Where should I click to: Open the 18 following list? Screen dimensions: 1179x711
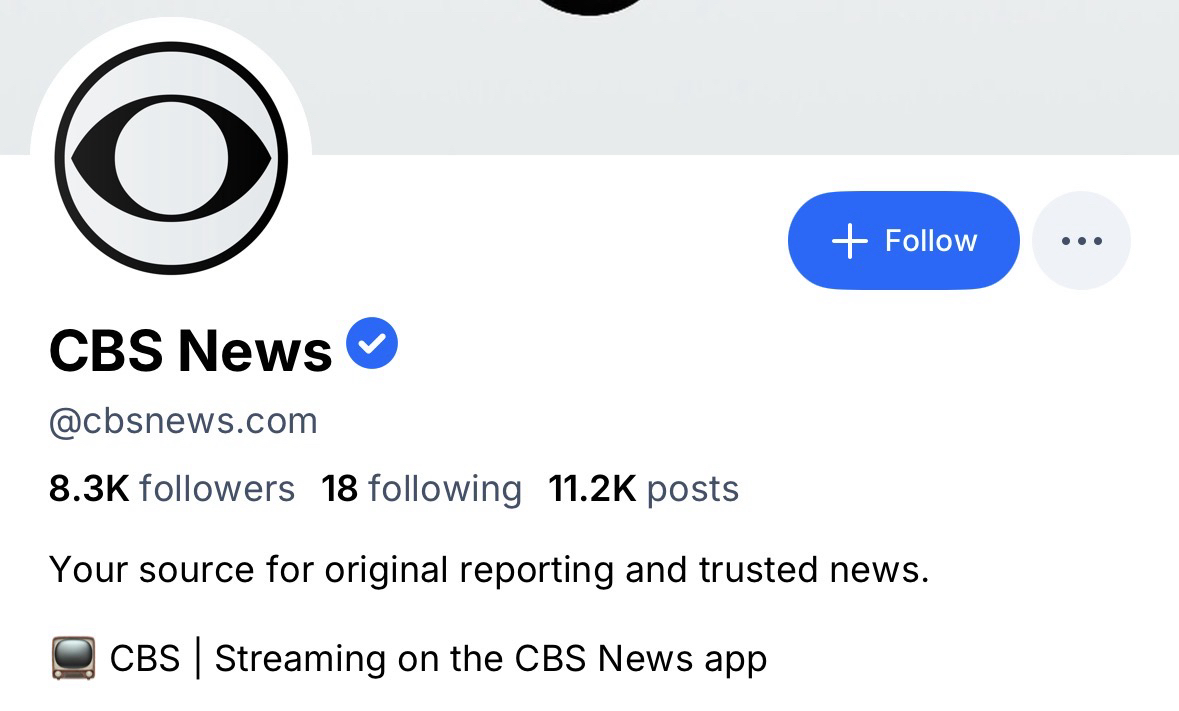(x=421, y=489)
